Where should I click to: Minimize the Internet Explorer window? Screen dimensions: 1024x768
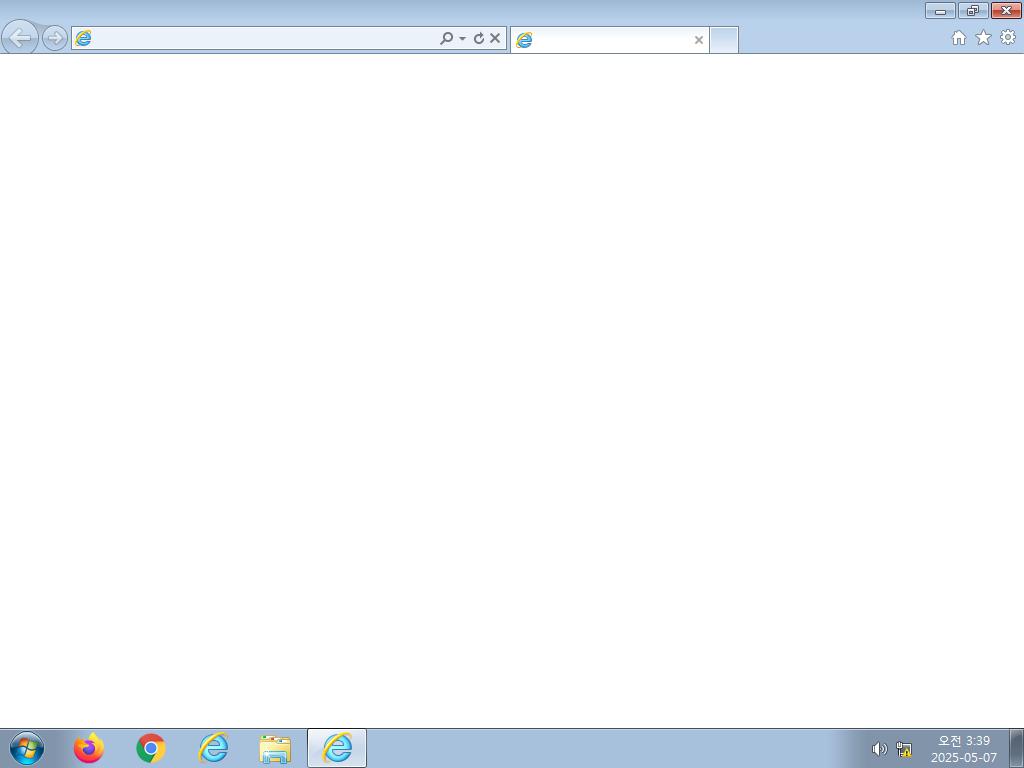point(940,10)
